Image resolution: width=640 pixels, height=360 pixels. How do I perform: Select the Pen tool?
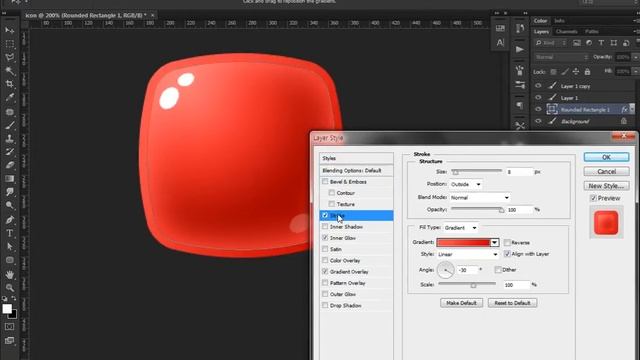coord(10,220)
